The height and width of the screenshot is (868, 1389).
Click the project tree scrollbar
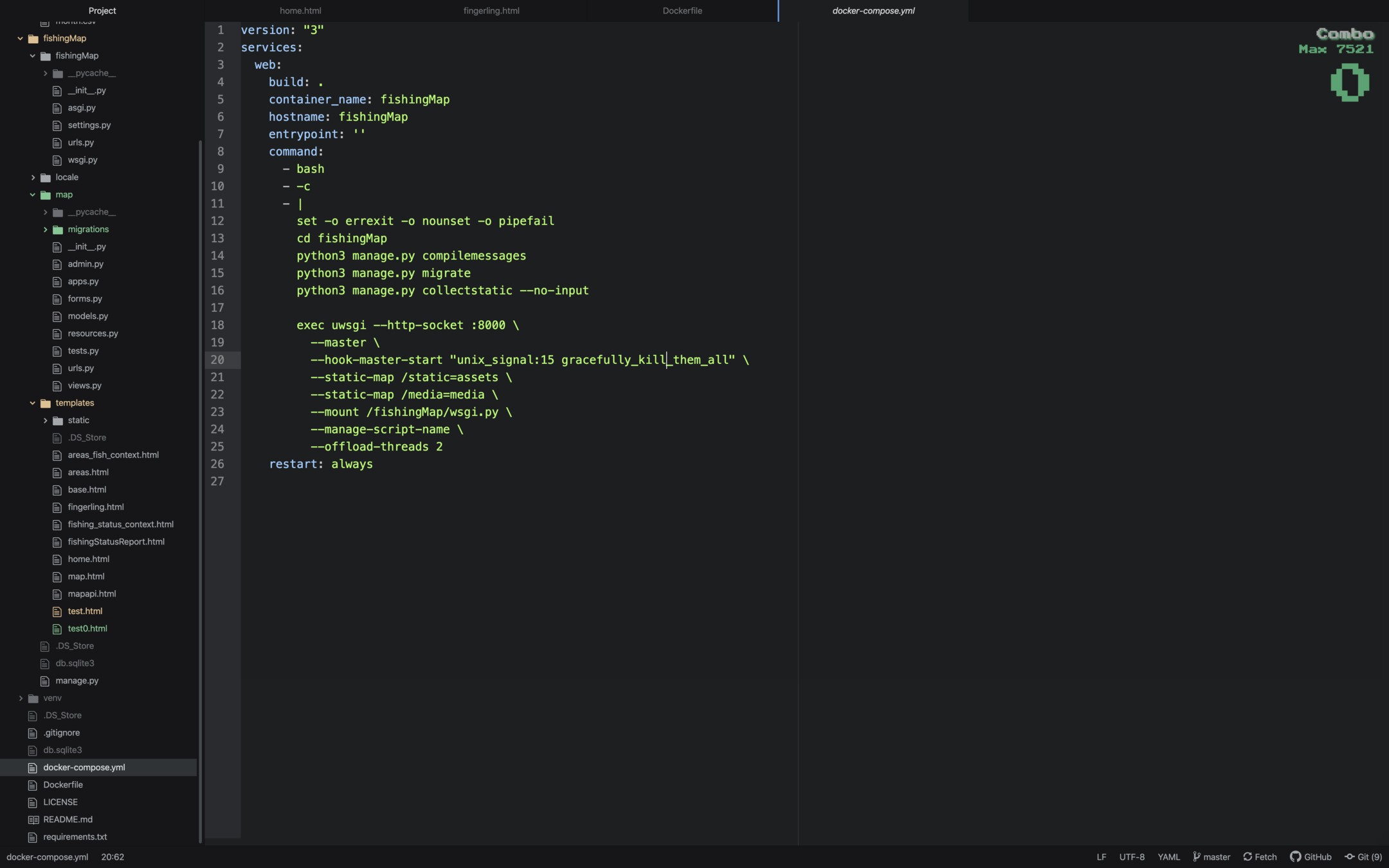[x=200, y=489]
